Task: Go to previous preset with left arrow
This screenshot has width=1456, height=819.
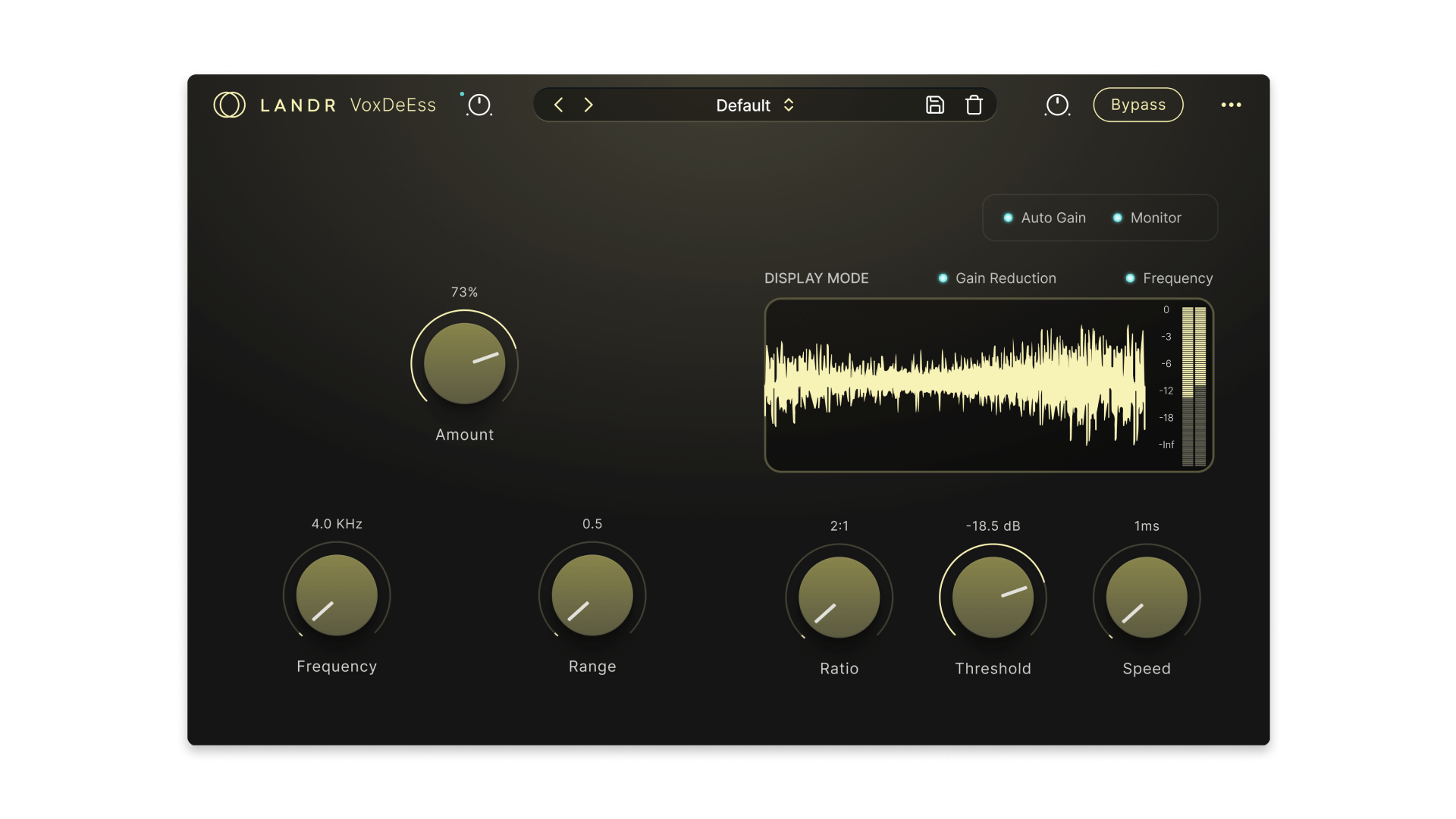Action: click(x=558, y=105)
